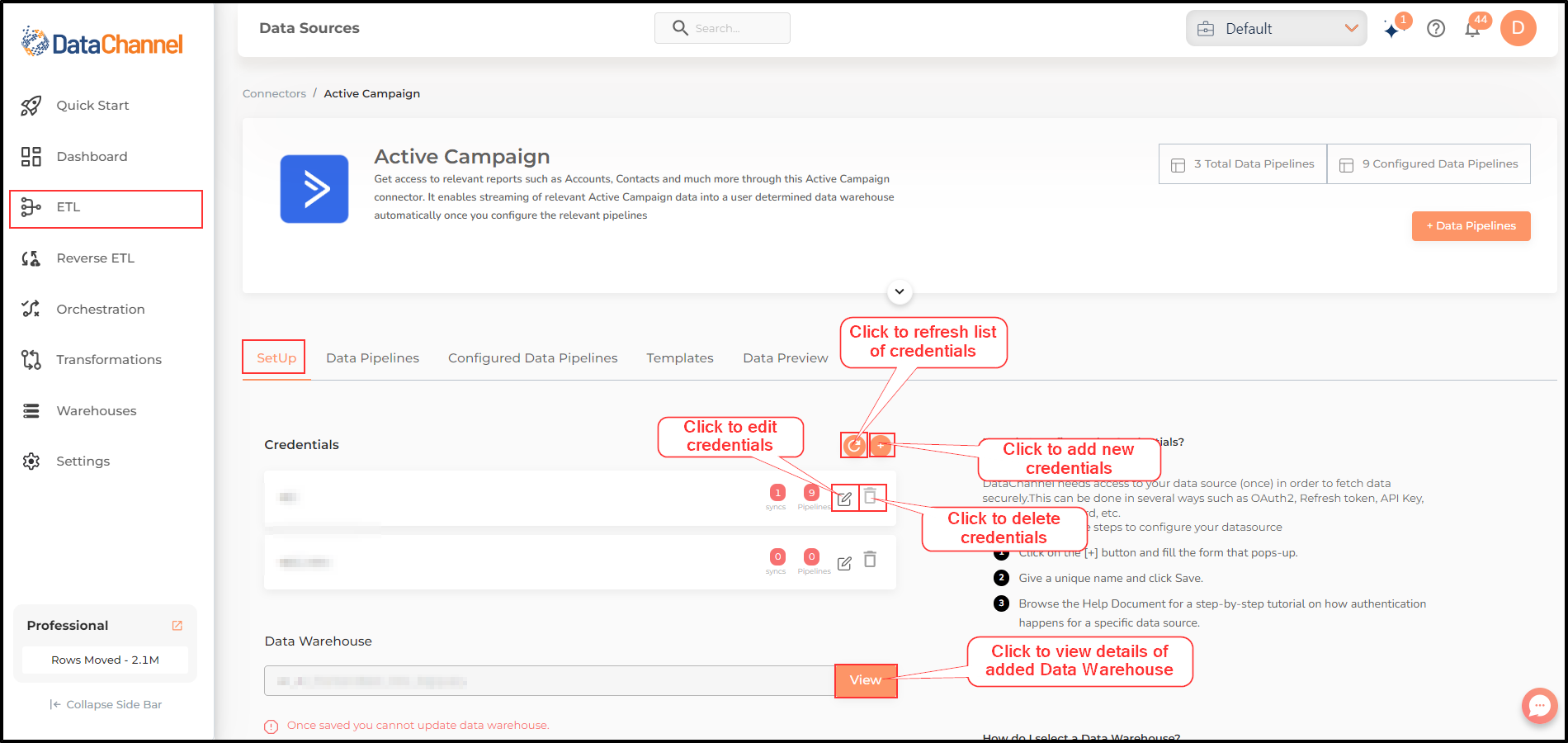This screenshot has height=743, width=1568.
Task: Switch to the SetUp tab
Action: [x=276, y=358]
